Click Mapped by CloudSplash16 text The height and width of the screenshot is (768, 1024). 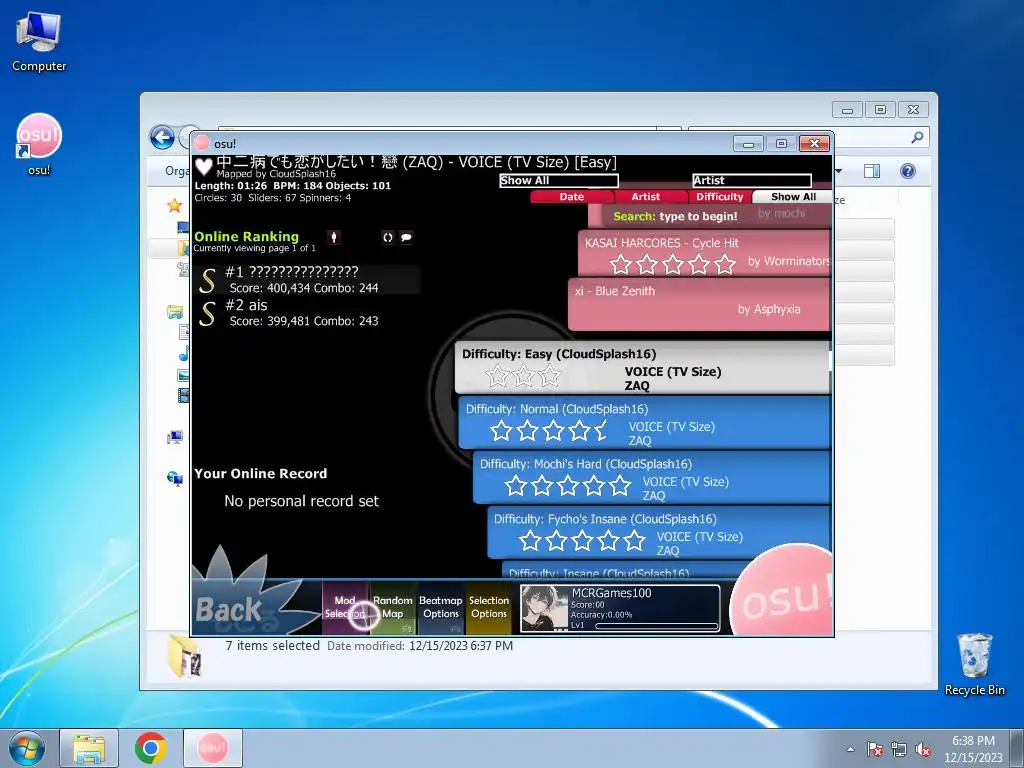pyautogui.click(x=276, y=174)
